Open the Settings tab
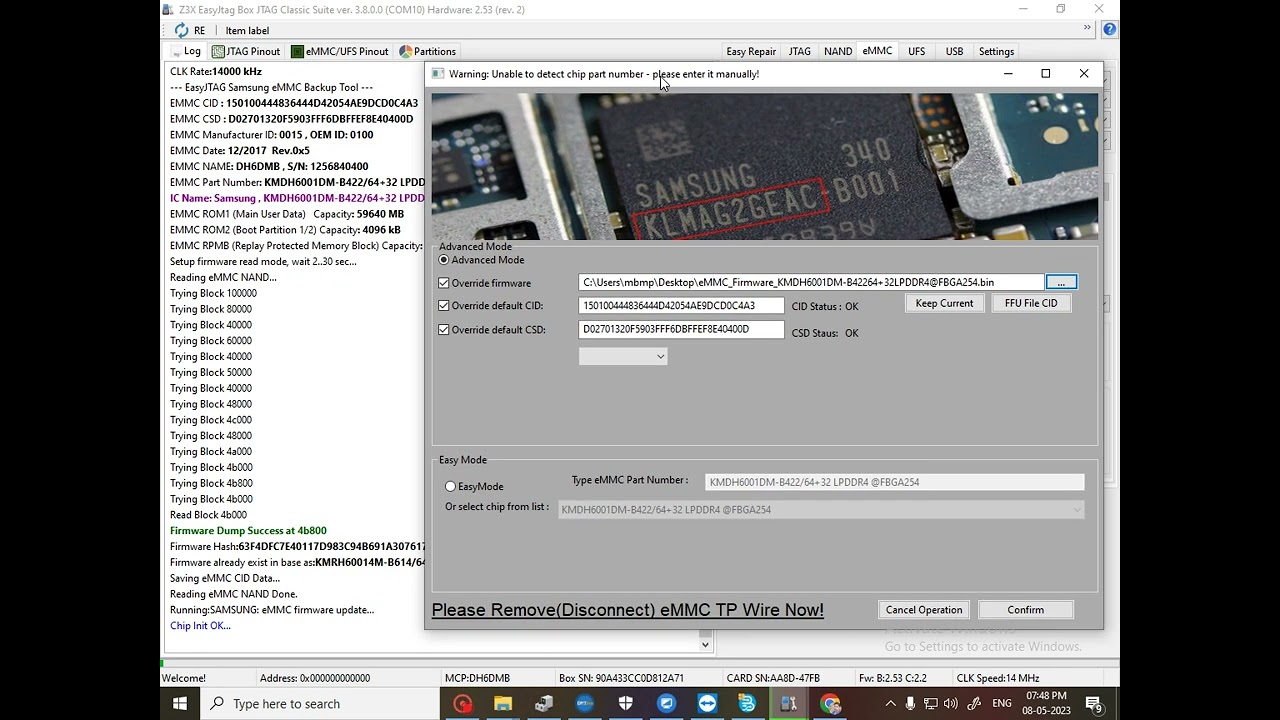Screen dimensions: 1280x720 tap(996, 51)
